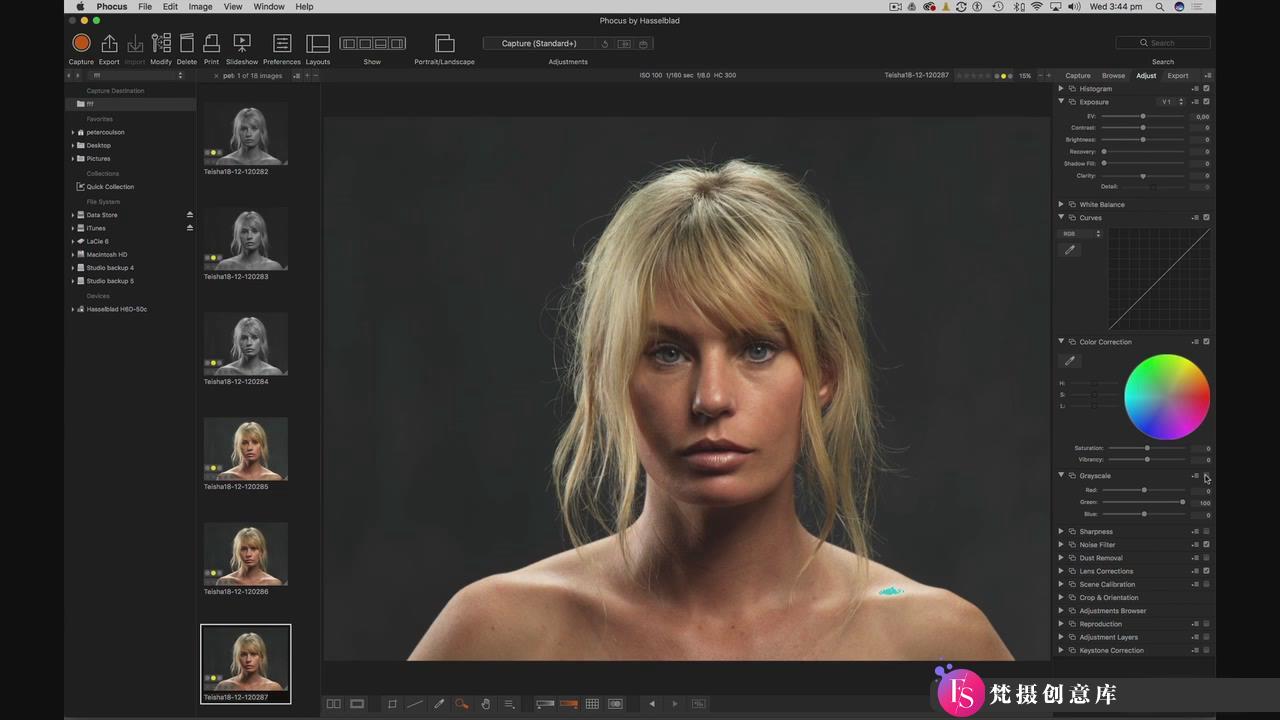Screen dimensions: 1280x720
Task: Select the straighten line tool
Action: [x=414, y=704]
